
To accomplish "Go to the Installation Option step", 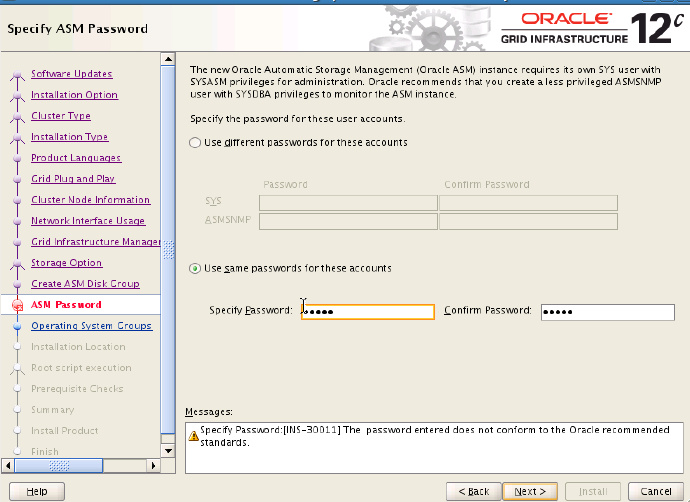I will pos(74,95).
